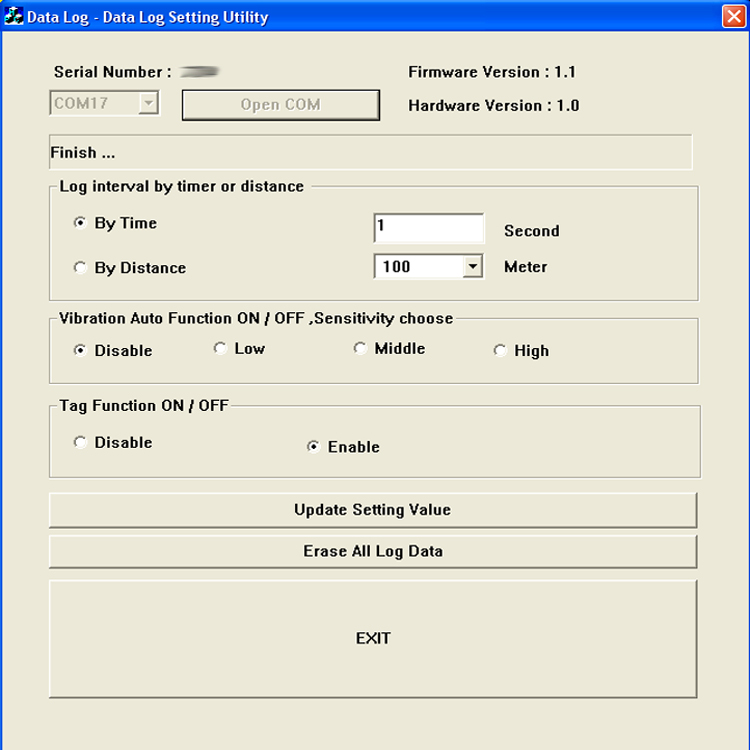This screenshot has height=750, width=750.
Task: Open the COM17 port dropdown
Action: pos(148,103)
